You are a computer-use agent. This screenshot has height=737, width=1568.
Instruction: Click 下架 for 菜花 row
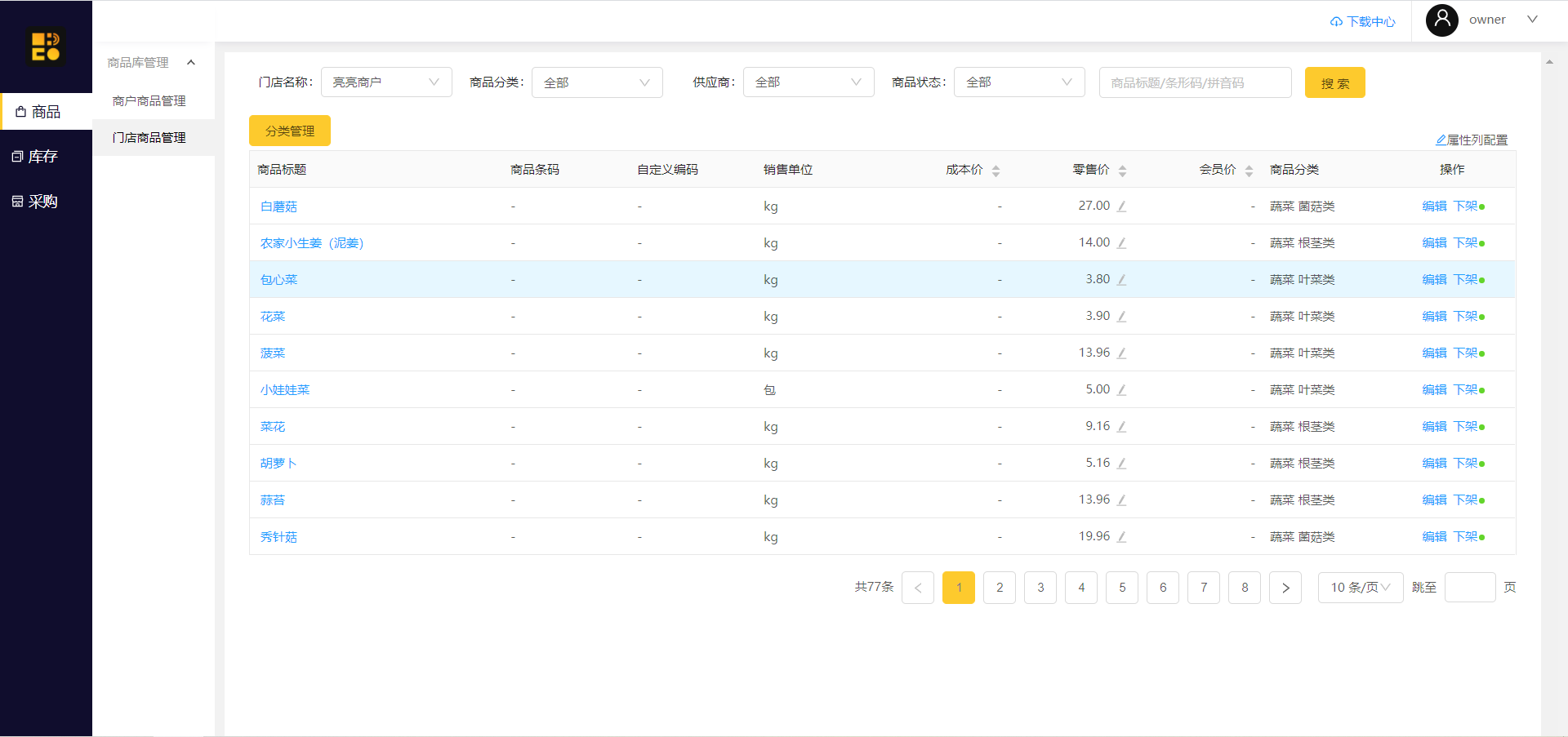tap(1466, 427)
